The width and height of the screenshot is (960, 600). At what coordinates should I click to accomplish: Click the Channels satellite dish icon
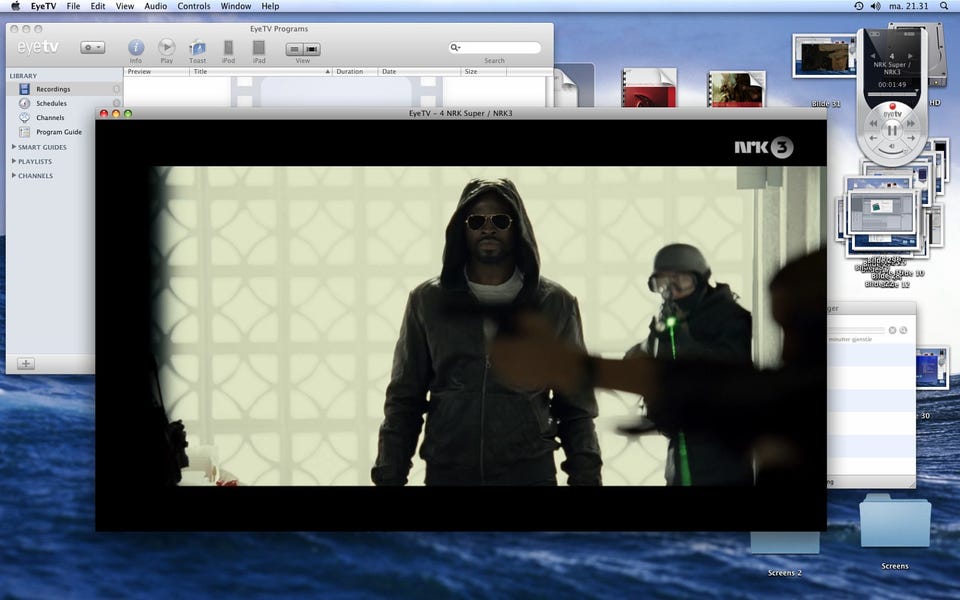point(24,118)
